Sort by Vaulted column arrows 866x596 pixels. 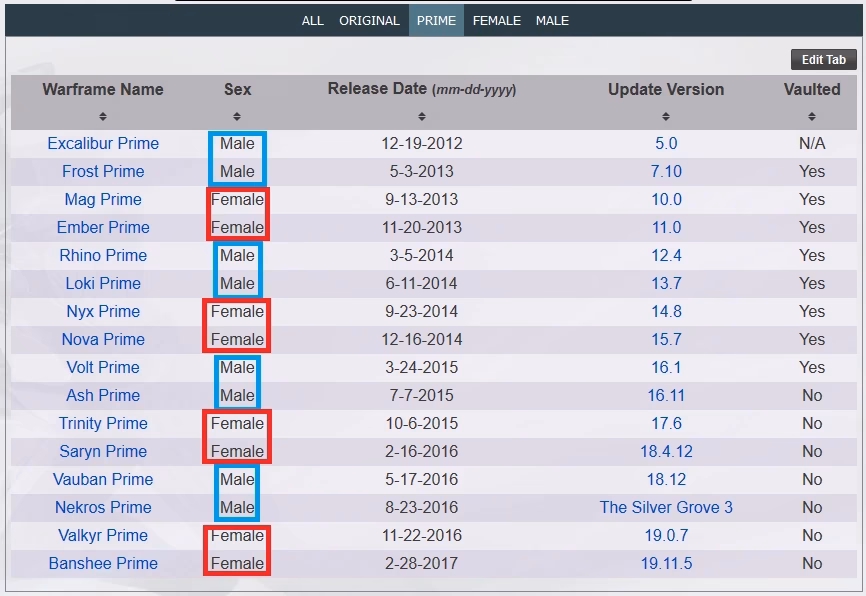pyautogui.click(x=811, y=117)
